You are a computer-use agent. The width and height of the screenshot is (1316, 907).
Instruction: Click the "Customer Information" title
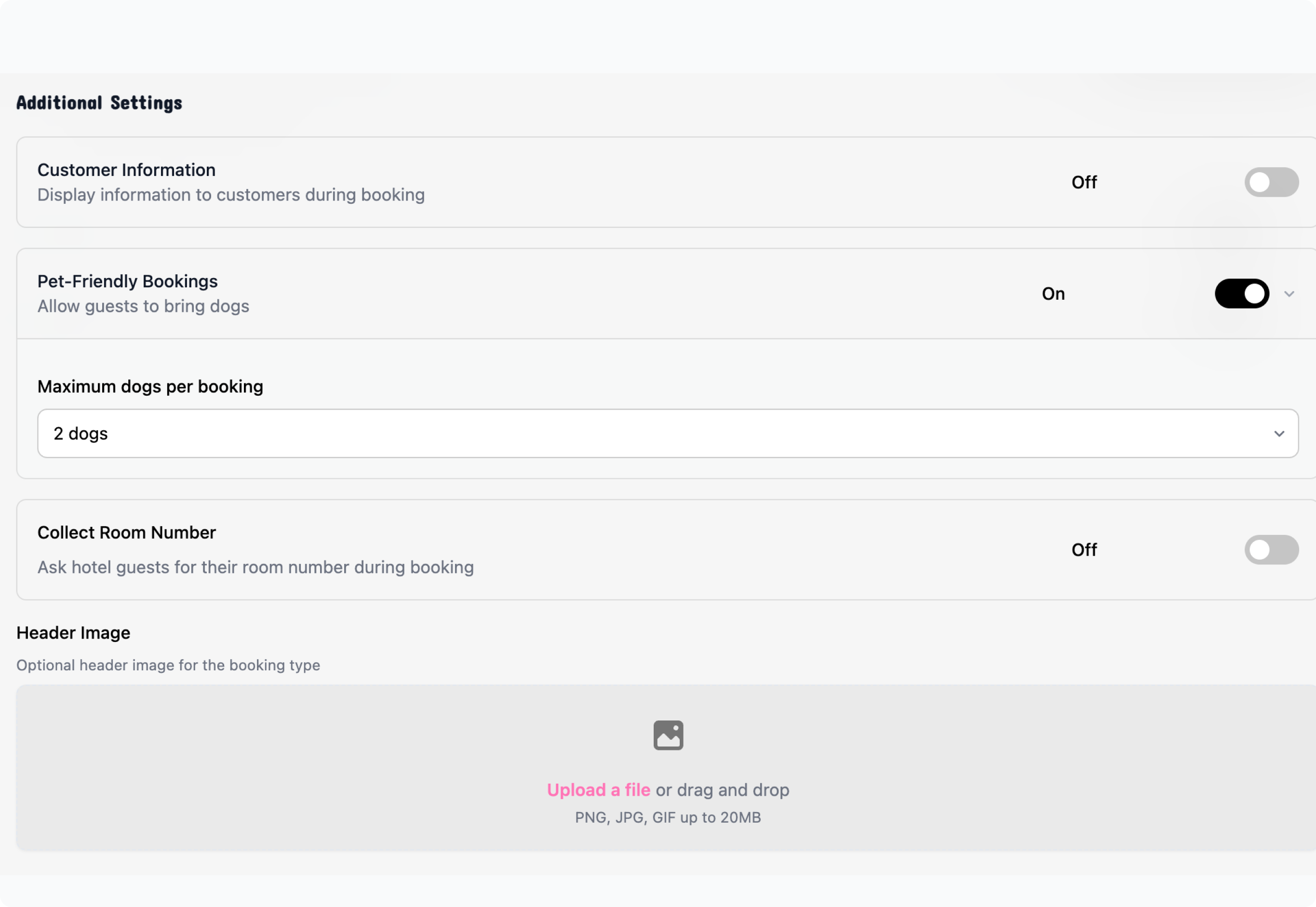[126, 170]
